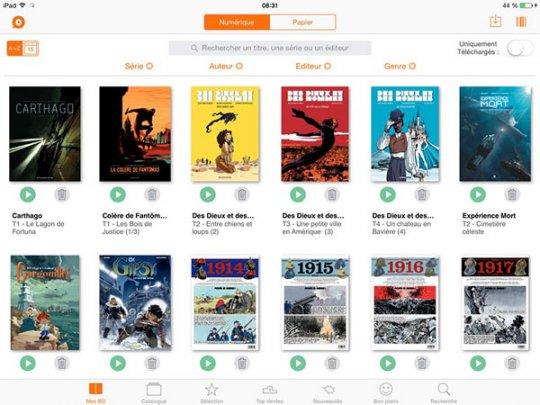Screen dimensions: 540x405
Task: Expand the Série filter dropdown
Action: pyautogui.click(x=139, y=66)
